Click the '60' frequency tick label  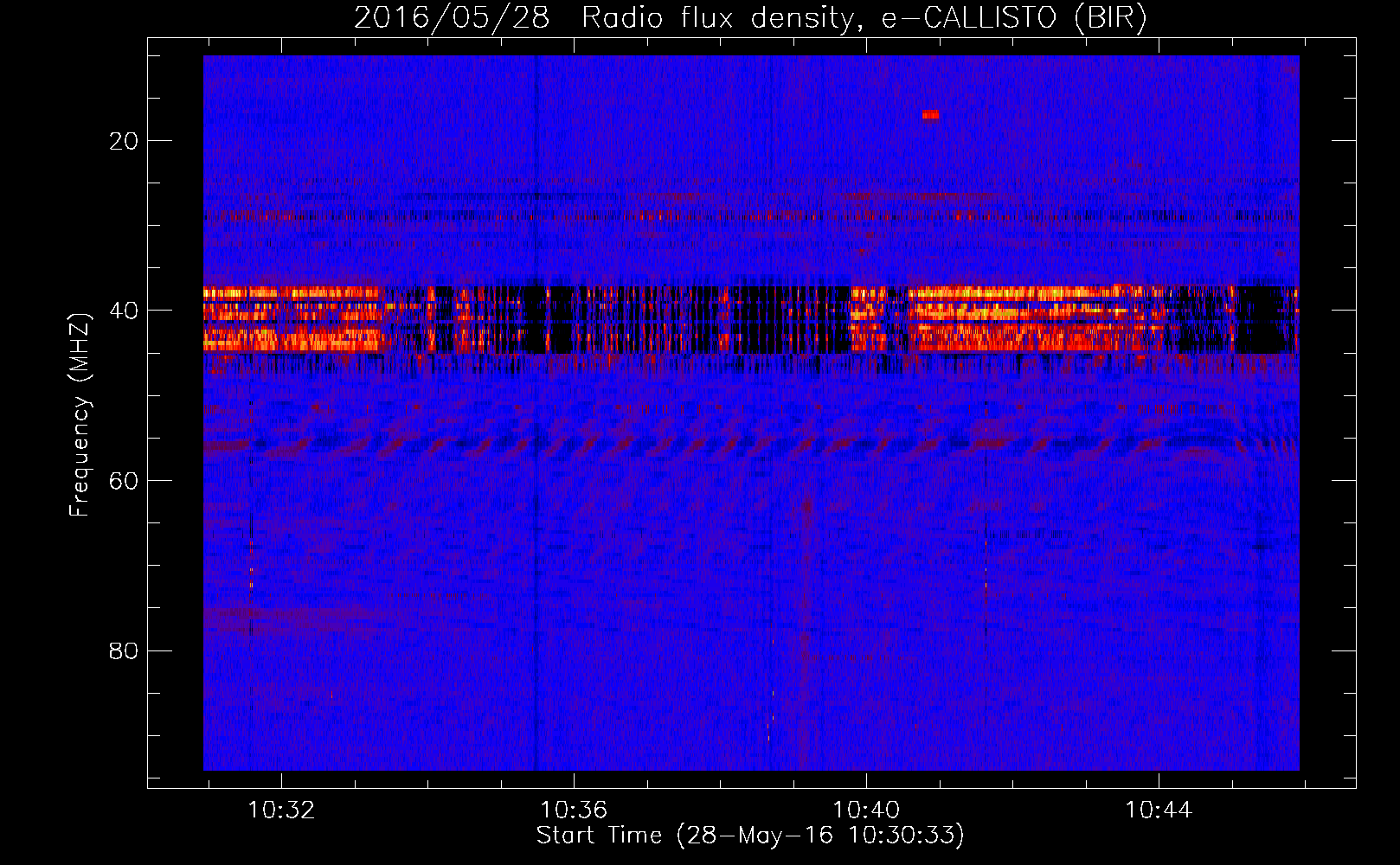(x=124, y=481)
